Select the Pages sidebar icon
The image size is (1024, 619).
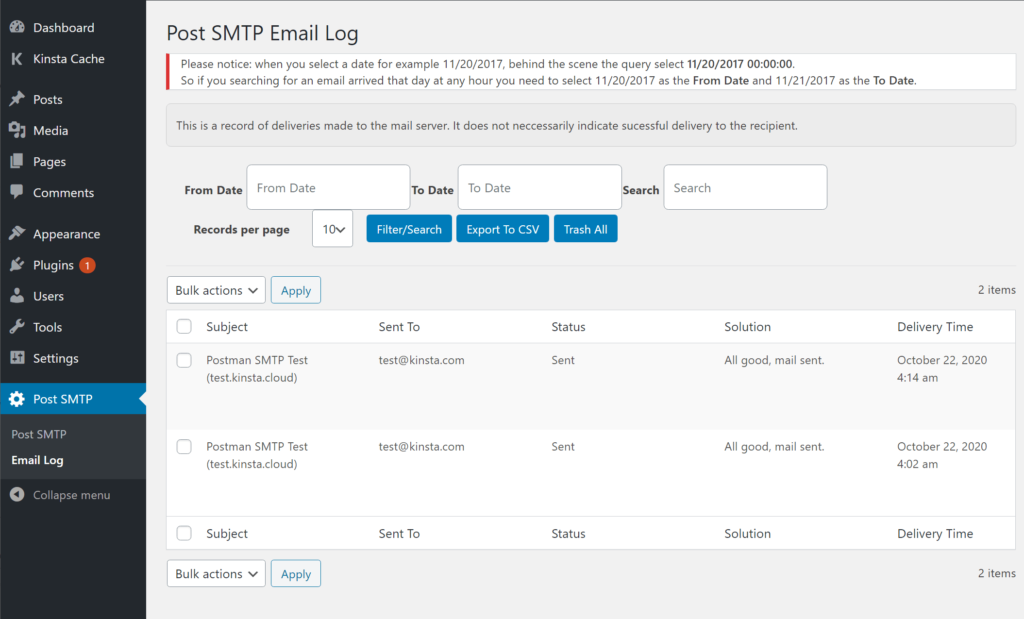tap(18, 161)
